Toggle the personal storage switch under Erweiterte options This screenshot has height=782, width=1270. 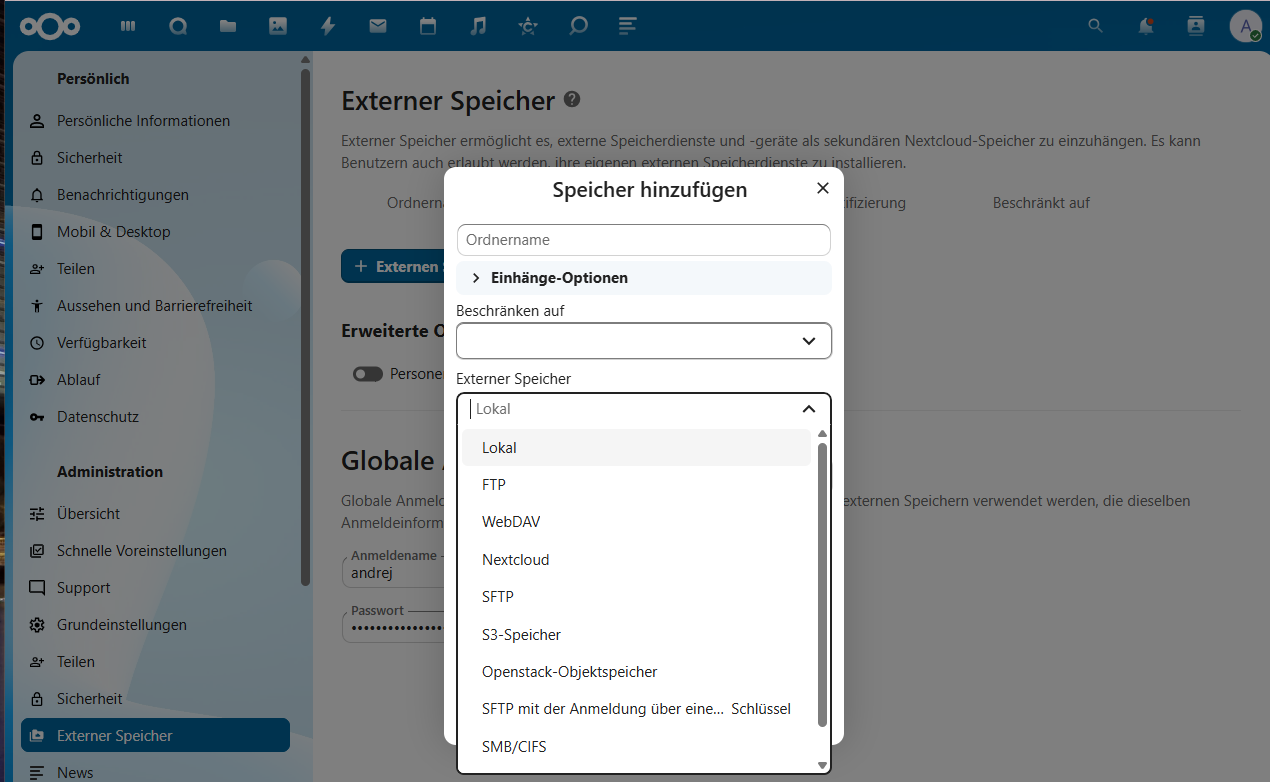tap(368, 374)
